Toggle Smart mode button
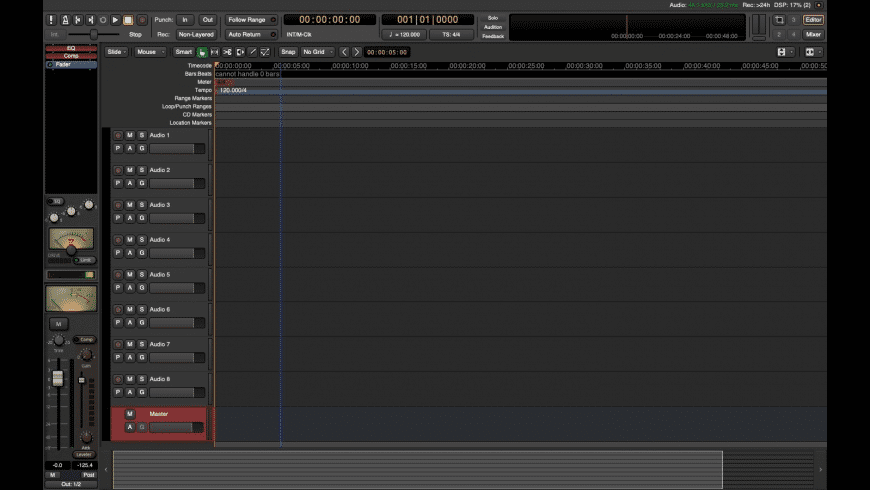This screenshot has height=490, width=870. [183, 52]
